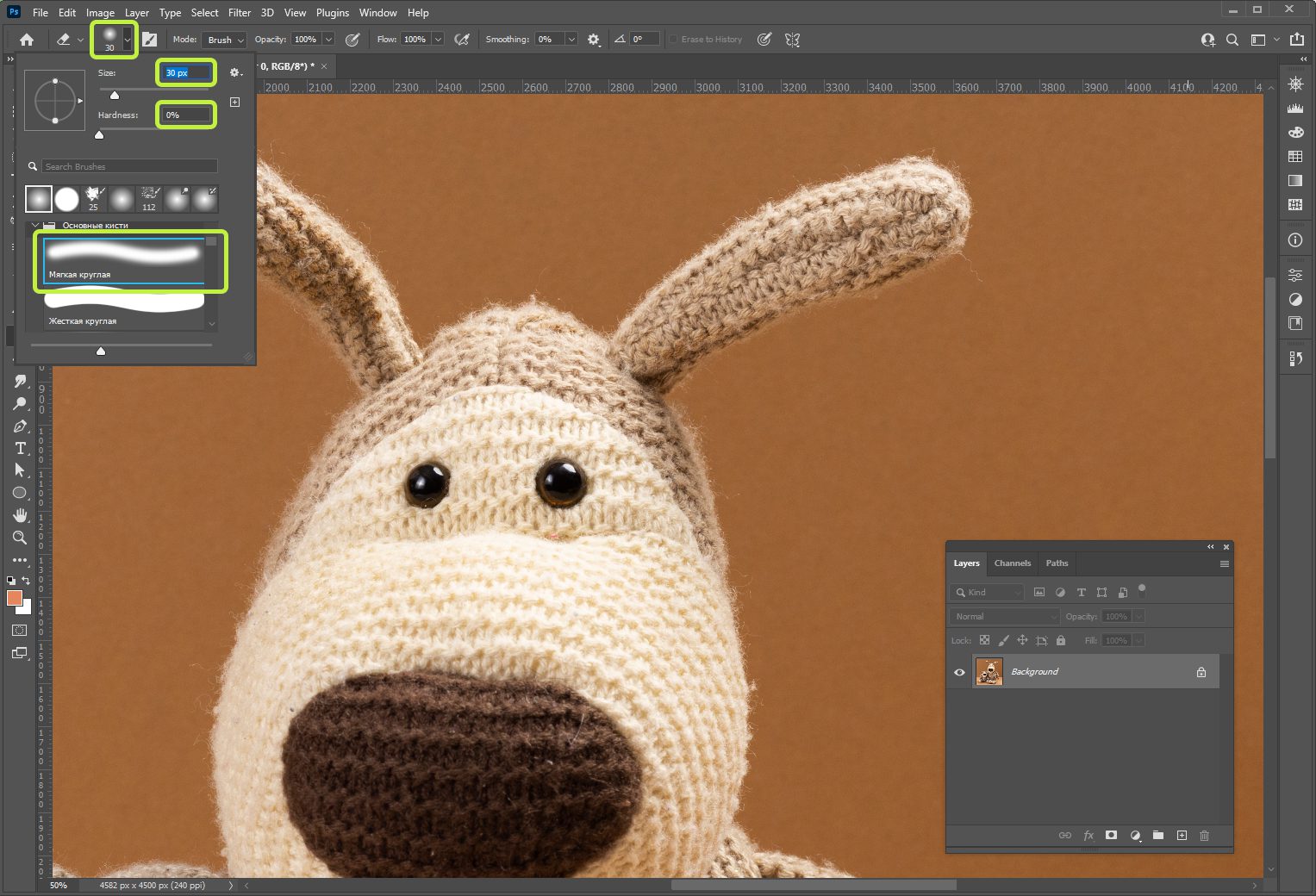Toggle pressure for opacity

(352, 40)
